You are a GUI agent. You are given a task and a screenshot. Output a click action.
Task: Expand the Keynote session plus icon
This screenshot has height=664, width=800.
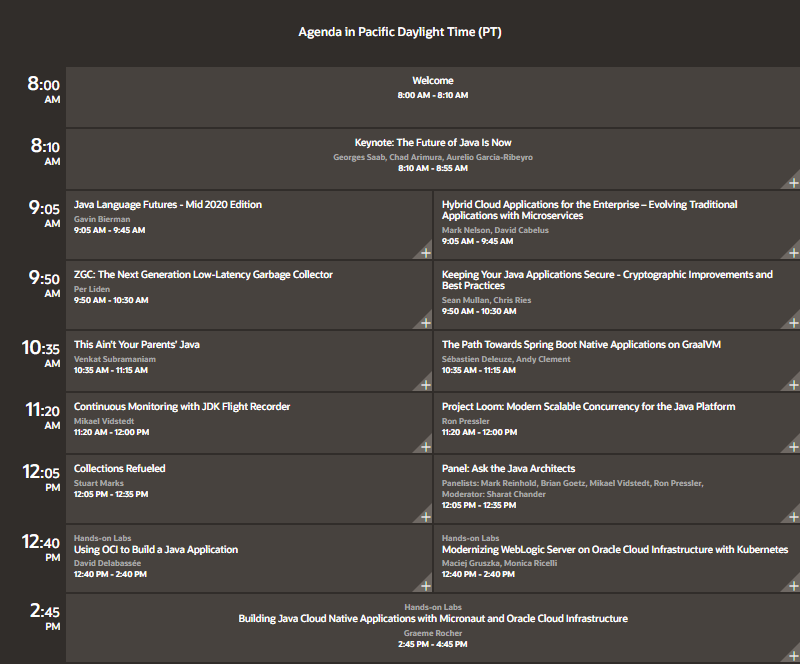793,182
